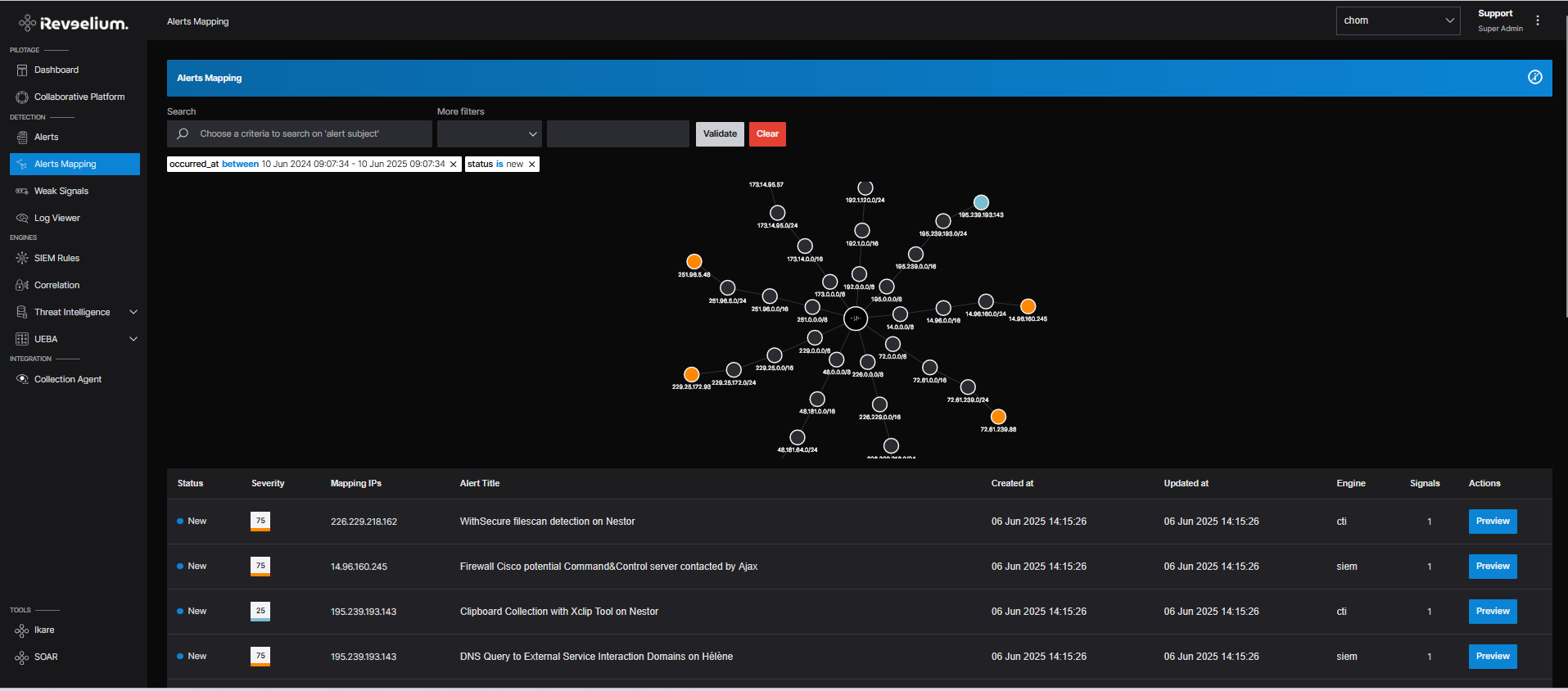1568x691 pixels.
Task: Open the Alerts page in sidebar
Action: [x=46, y=137]
